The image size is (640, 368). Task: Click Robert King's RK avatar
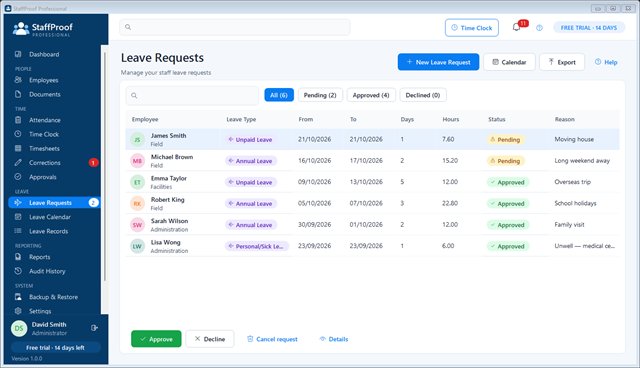[138, 203]
